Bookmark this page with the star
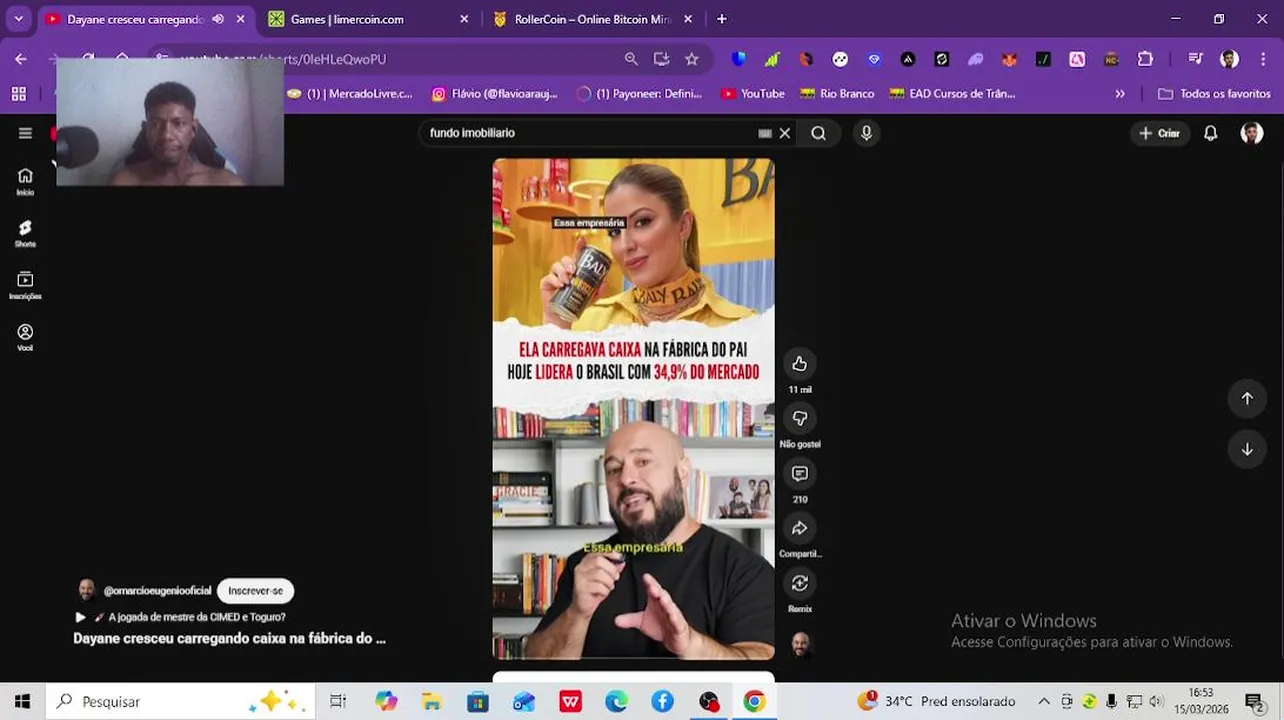This screenshot has width=1284, height=720. tap(691, 59)
